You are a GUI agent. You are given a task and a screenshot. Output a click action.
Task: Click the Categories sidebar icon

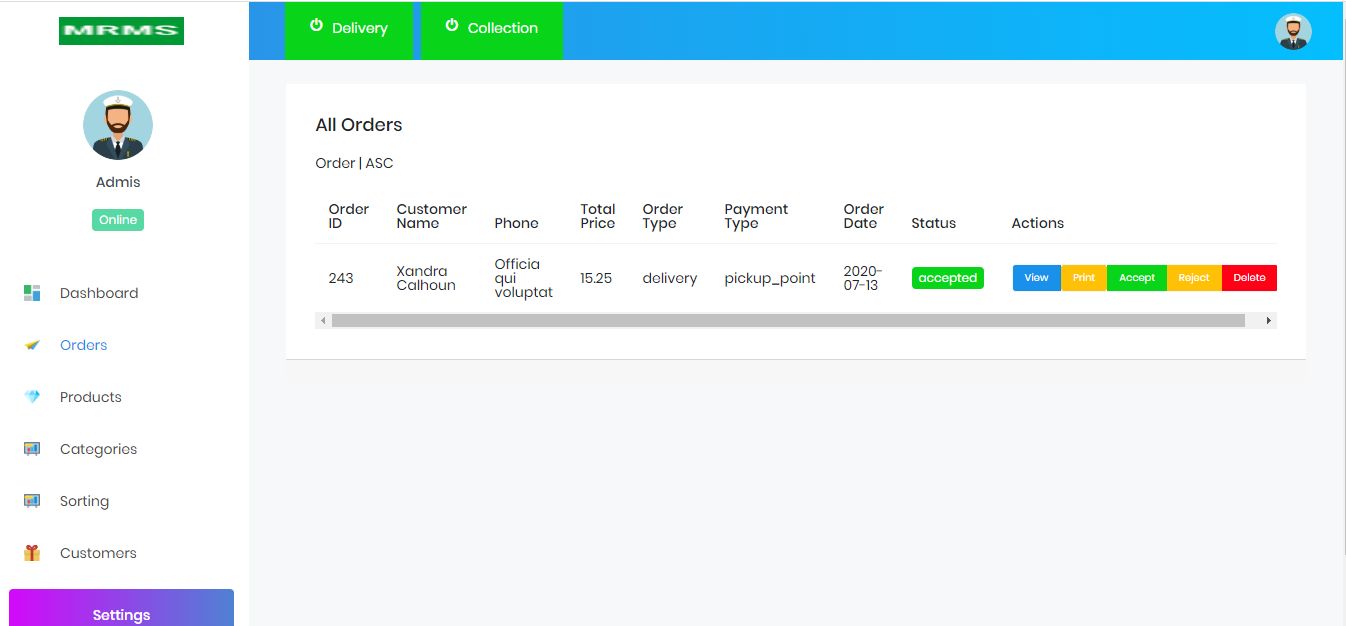(32, 449)
